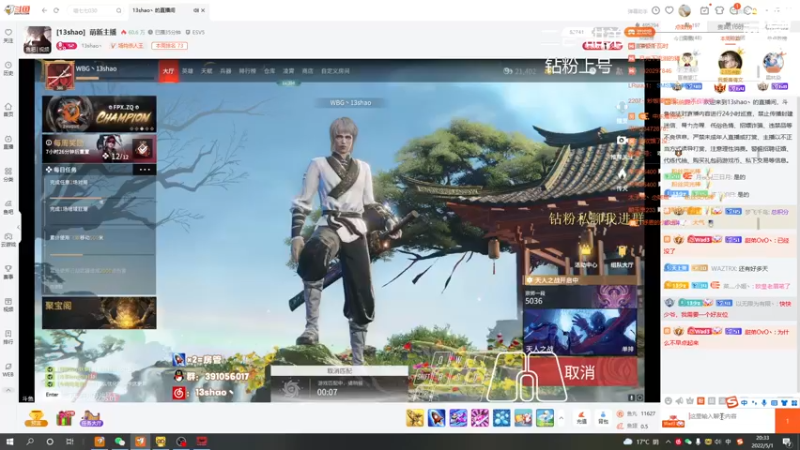
Task: Open the 聚宝阁 treasure banner
Action: point(99,312)
